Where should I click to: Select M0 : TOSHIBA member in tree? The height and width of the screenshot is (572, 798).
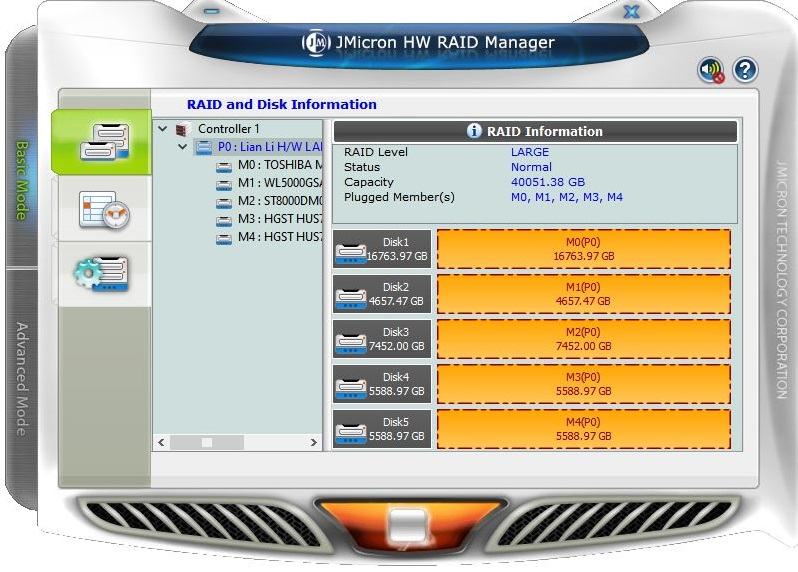(280, 165)
